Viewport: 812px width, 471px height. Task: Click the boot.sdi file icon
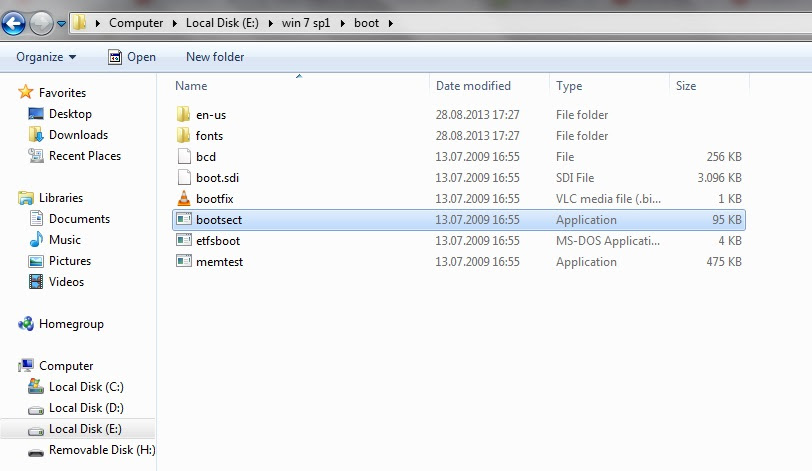[x=184, y=178]
